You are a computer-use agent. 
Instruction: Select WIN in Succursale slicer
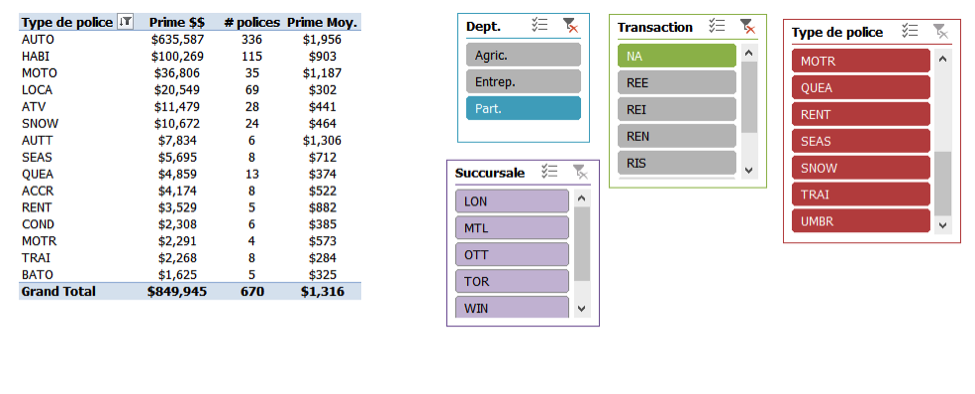[x=512, y=307]
